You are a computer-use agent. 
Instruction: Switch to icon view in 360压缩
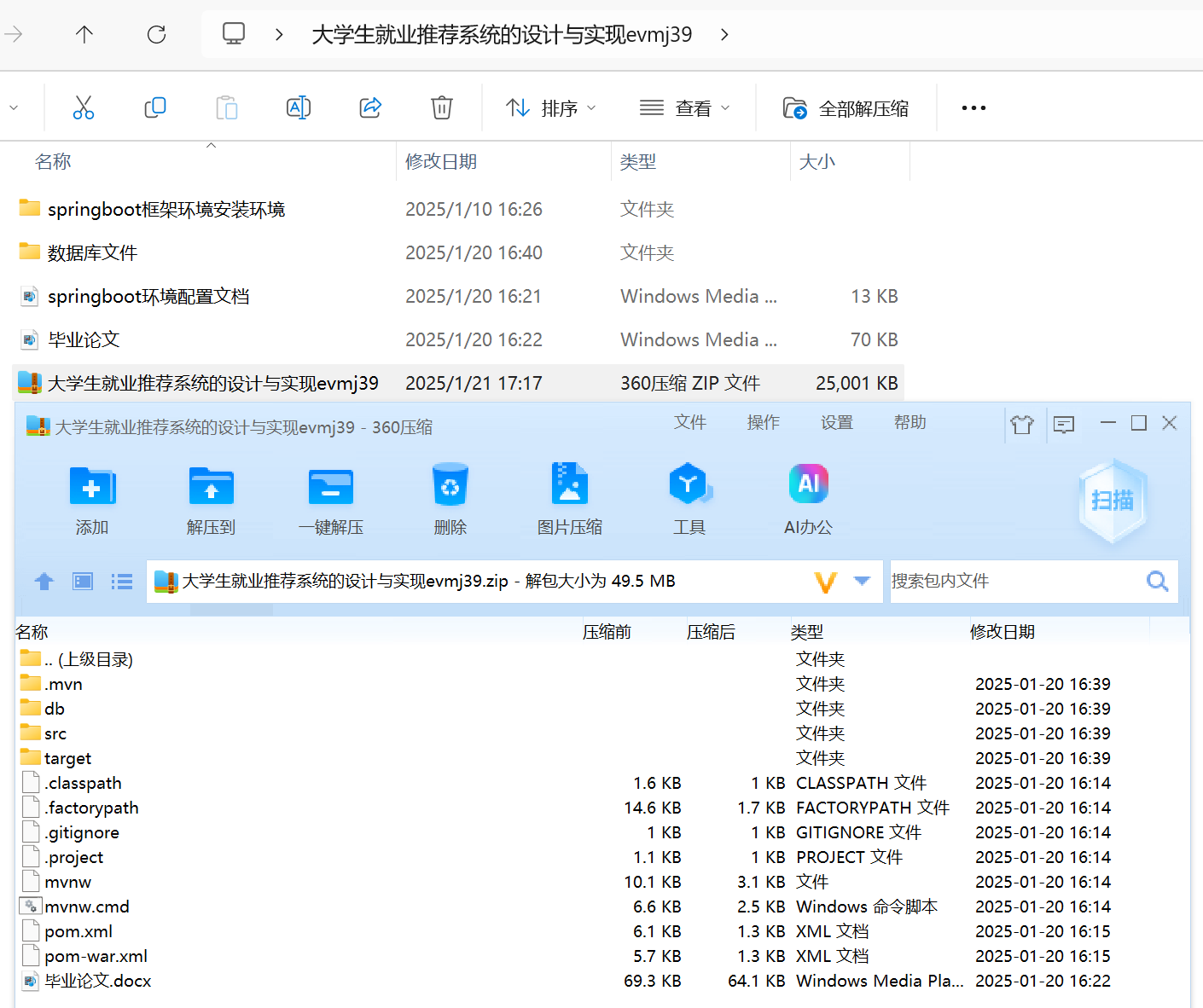point(83,582)
